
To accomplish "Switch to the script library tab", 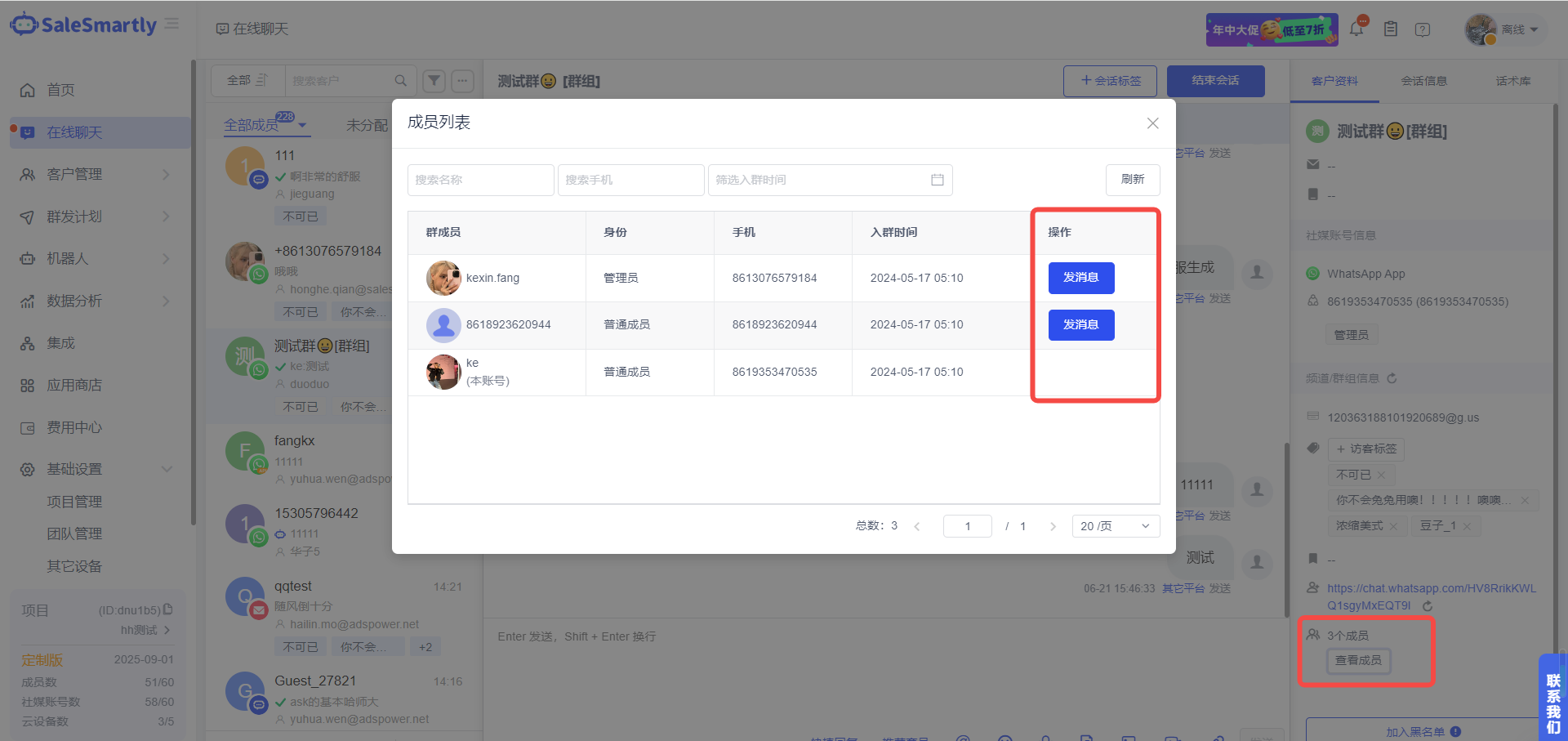I will [x=1512, y=81].
